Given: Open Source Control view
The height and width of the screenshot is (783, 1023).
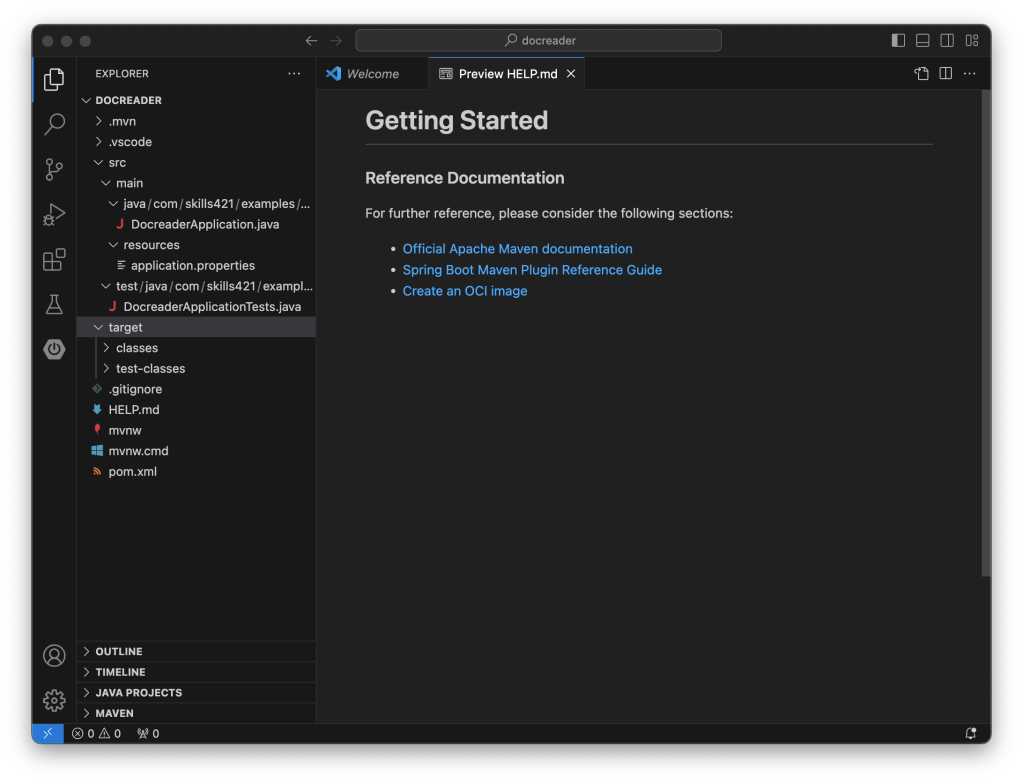Looking at the screenshot, I should tap(54, 169).
